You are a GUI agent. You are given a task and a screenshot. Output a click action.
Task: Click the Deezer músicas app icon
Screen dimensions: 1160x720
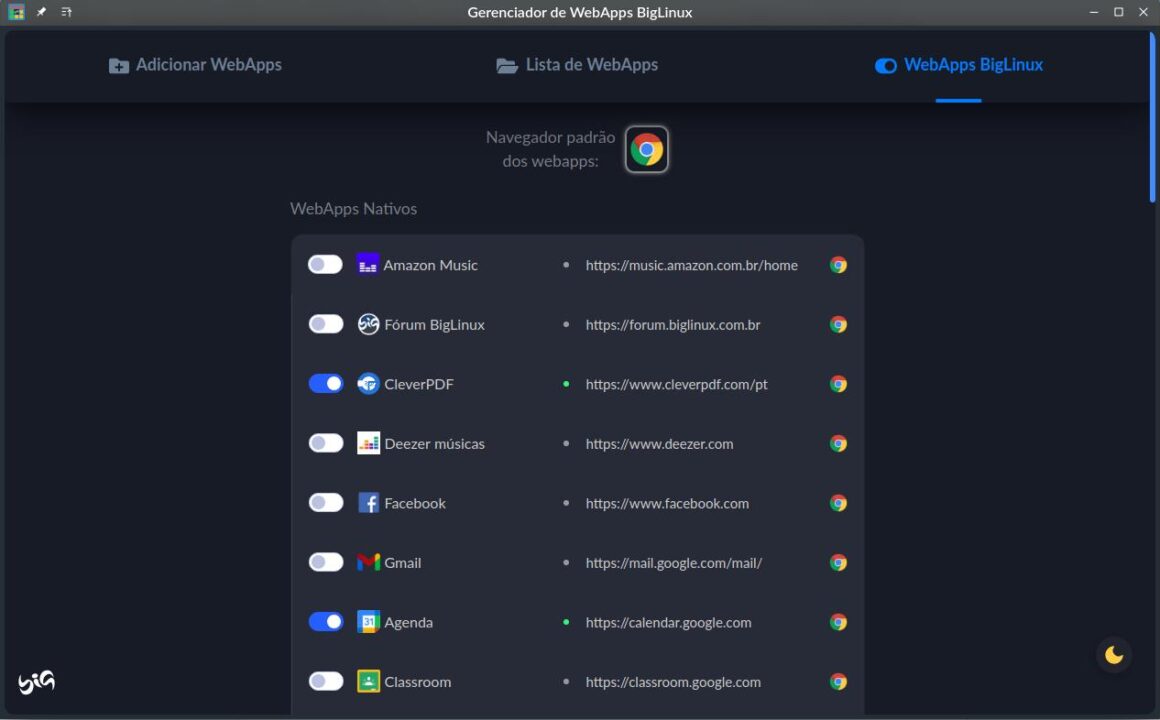(x=368, y=444)
